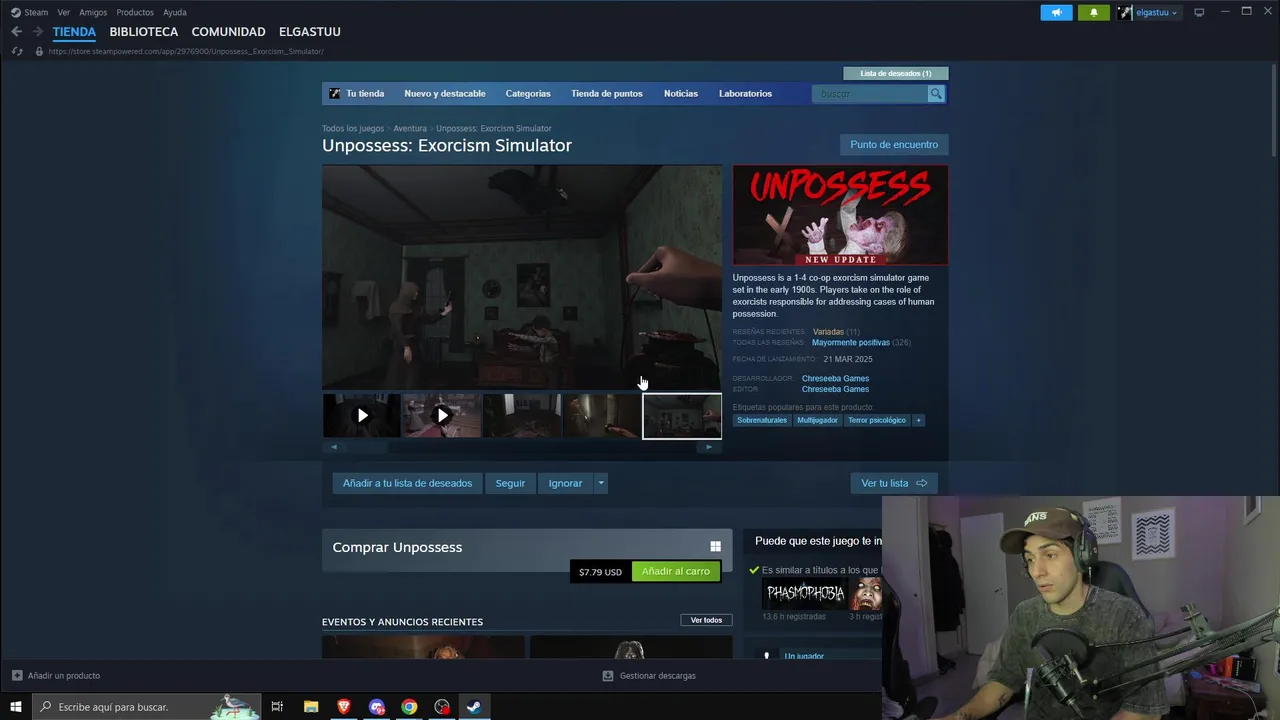Viewport: 1280px width, 720px height.
Task: Click the Windows platform icon
Action: [715, 547]
